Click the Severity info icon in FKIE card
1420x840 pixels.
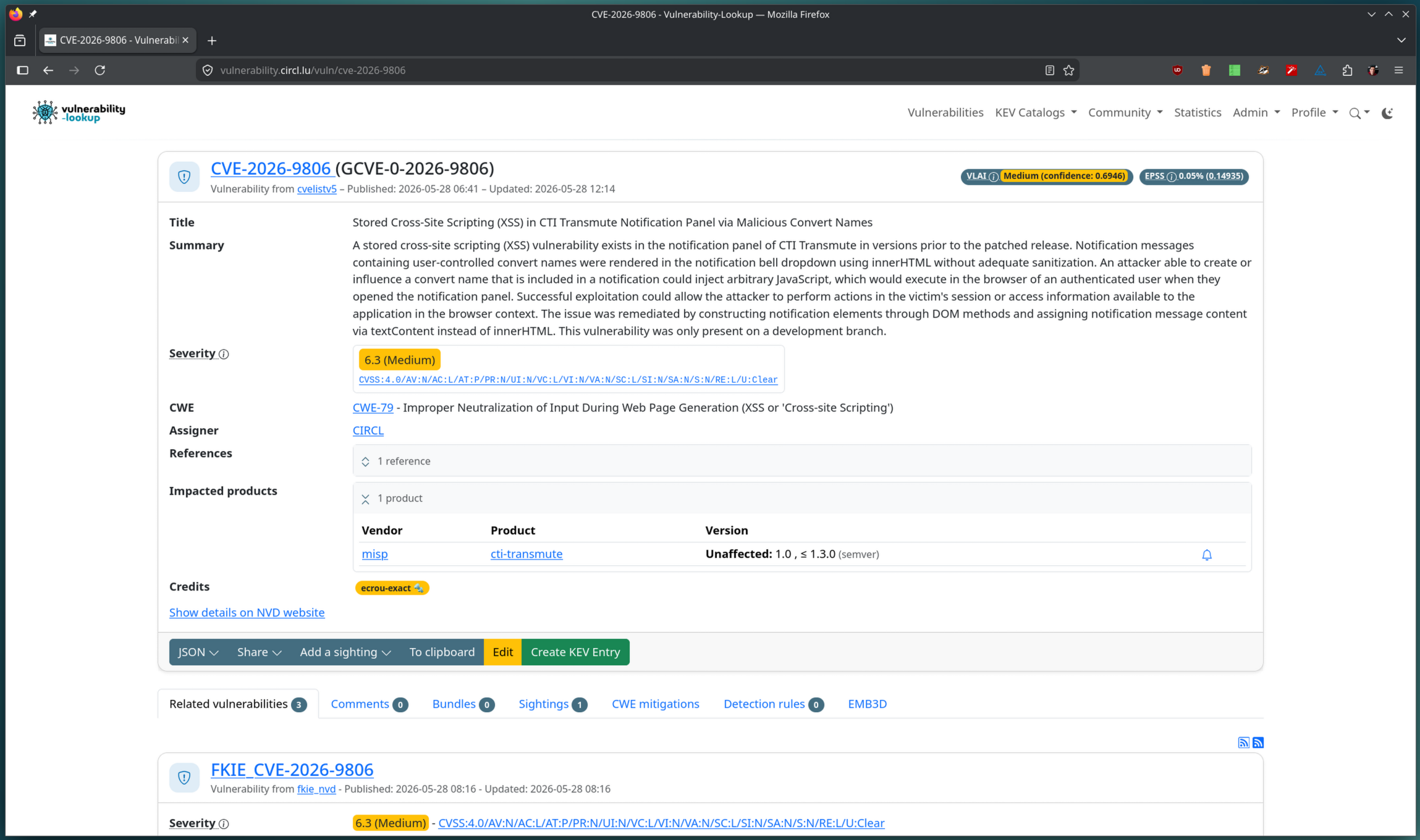[224, 824]
